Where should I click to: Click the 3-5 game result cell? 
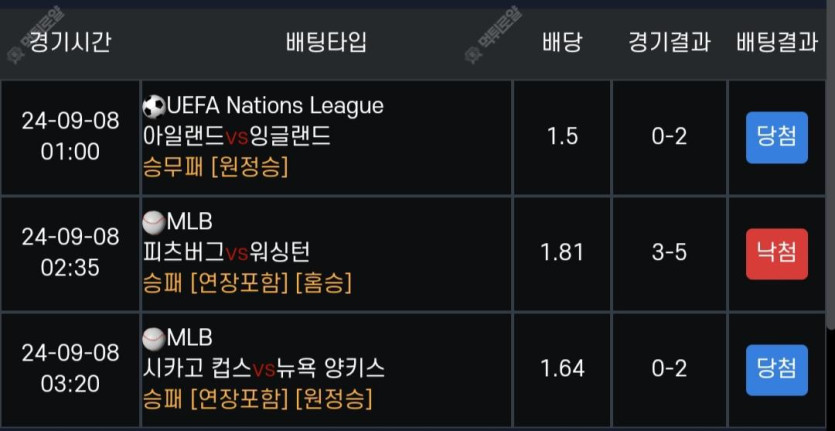tap(669, 253)
